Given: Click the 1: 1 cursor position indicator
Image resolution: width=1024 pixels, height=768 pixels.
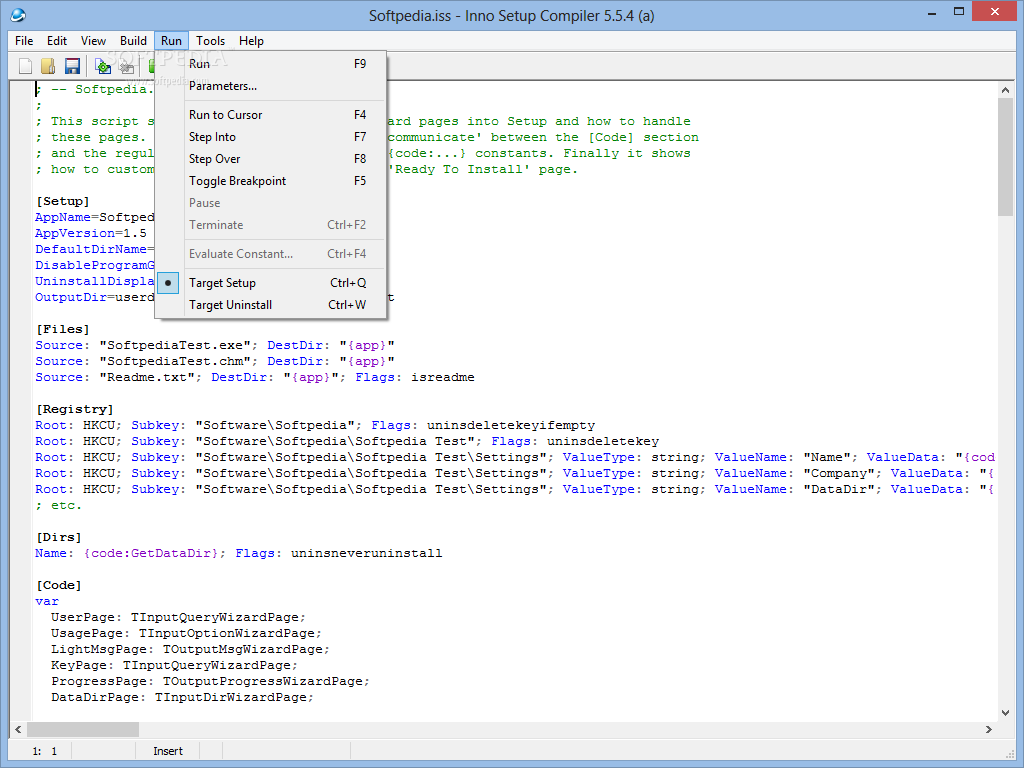Looking at the screenshot, I should (44, 751).
